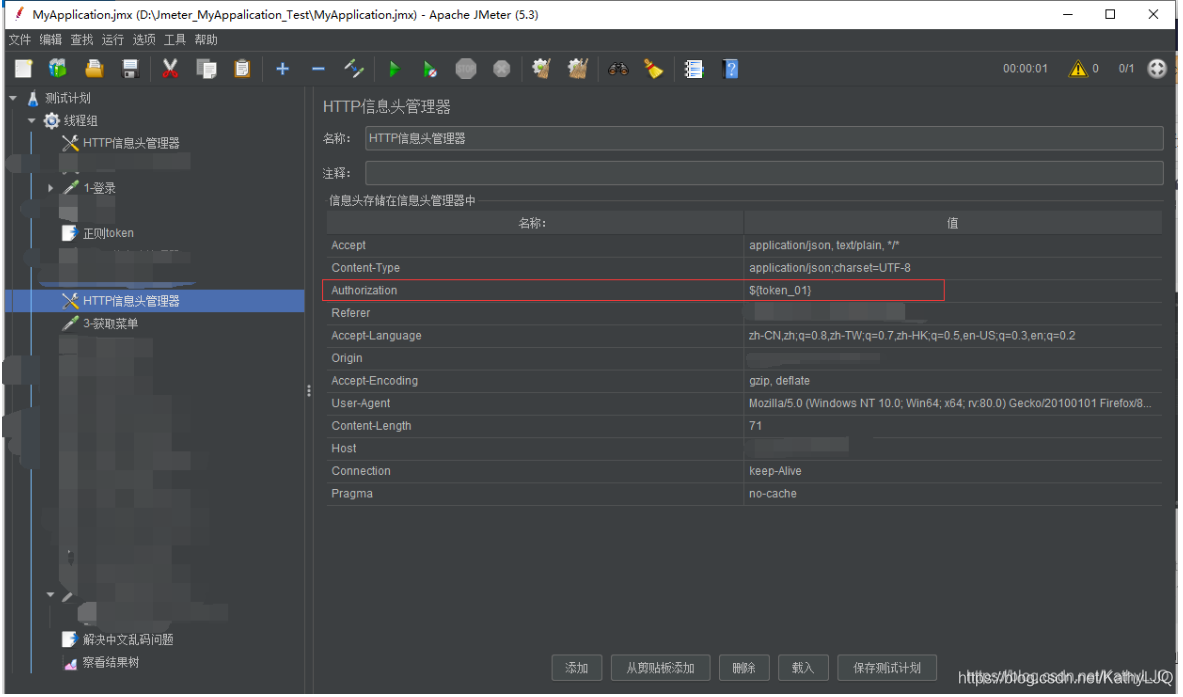This screenshot has width=1183, height=697.
Task: Open the 帮助 menu
Action: coord(205,39)
